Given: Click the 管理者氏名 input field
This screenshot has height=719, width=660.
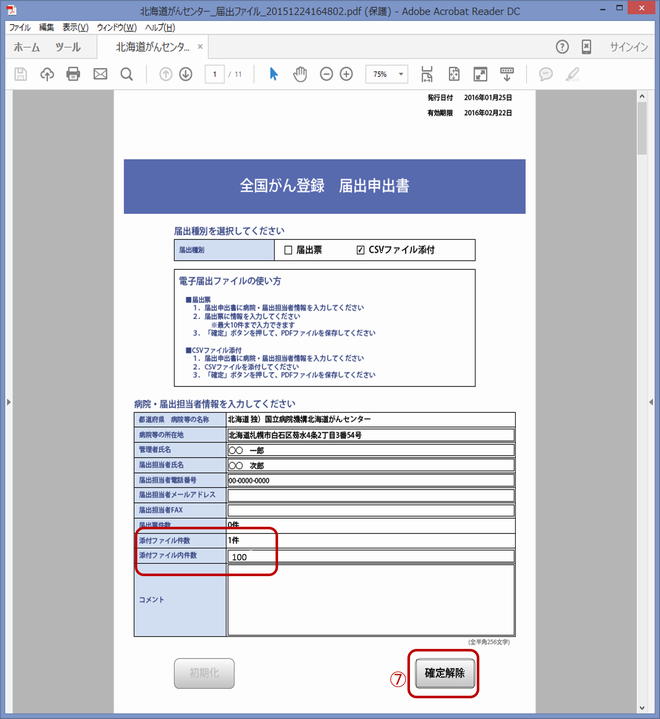Looking at the screenshot, I should [x=371, y=450].
